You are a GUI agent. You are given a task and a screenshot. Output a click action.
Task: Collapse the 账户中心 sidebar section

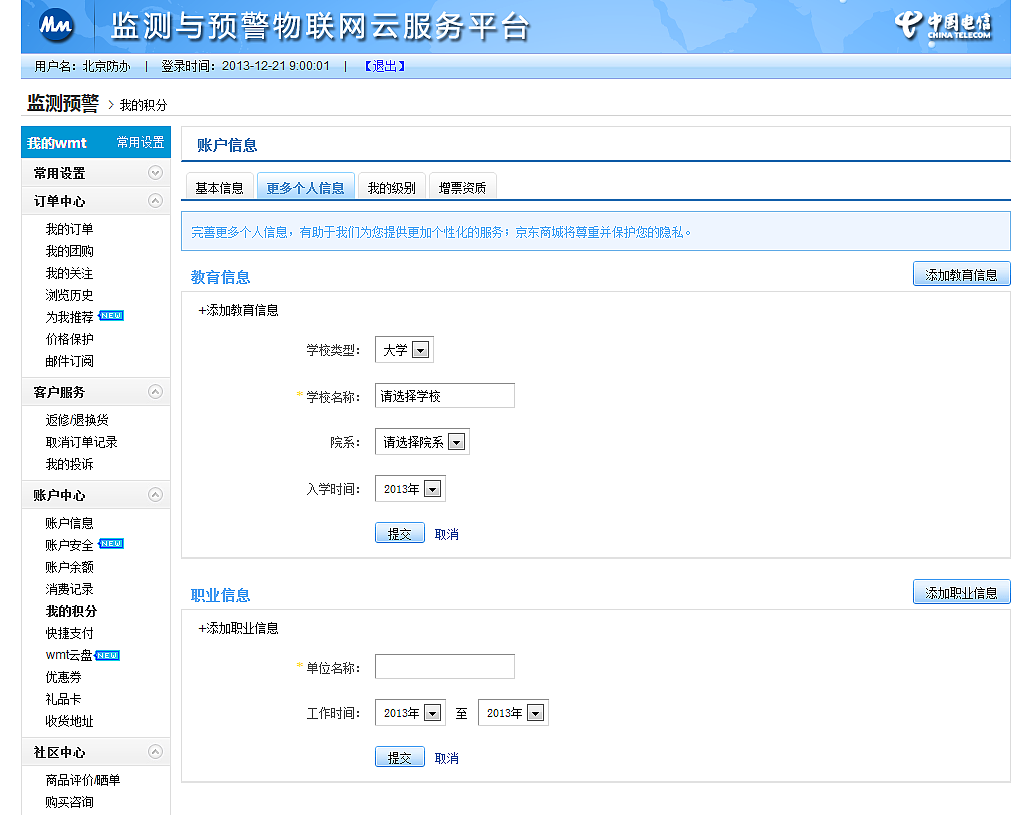(x=155, y=495)
